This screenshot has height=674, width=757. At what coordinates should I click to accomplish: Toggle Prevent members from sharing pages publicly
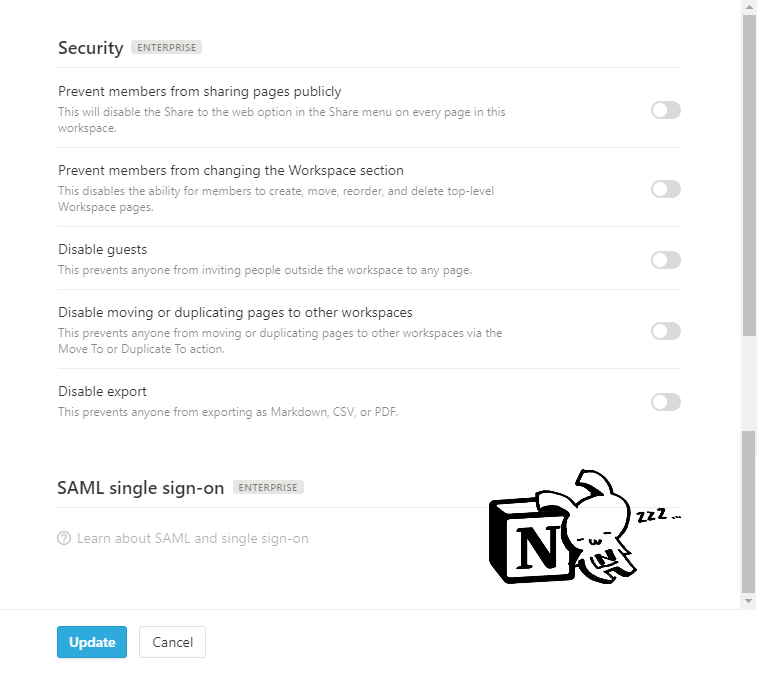point(666,110)
